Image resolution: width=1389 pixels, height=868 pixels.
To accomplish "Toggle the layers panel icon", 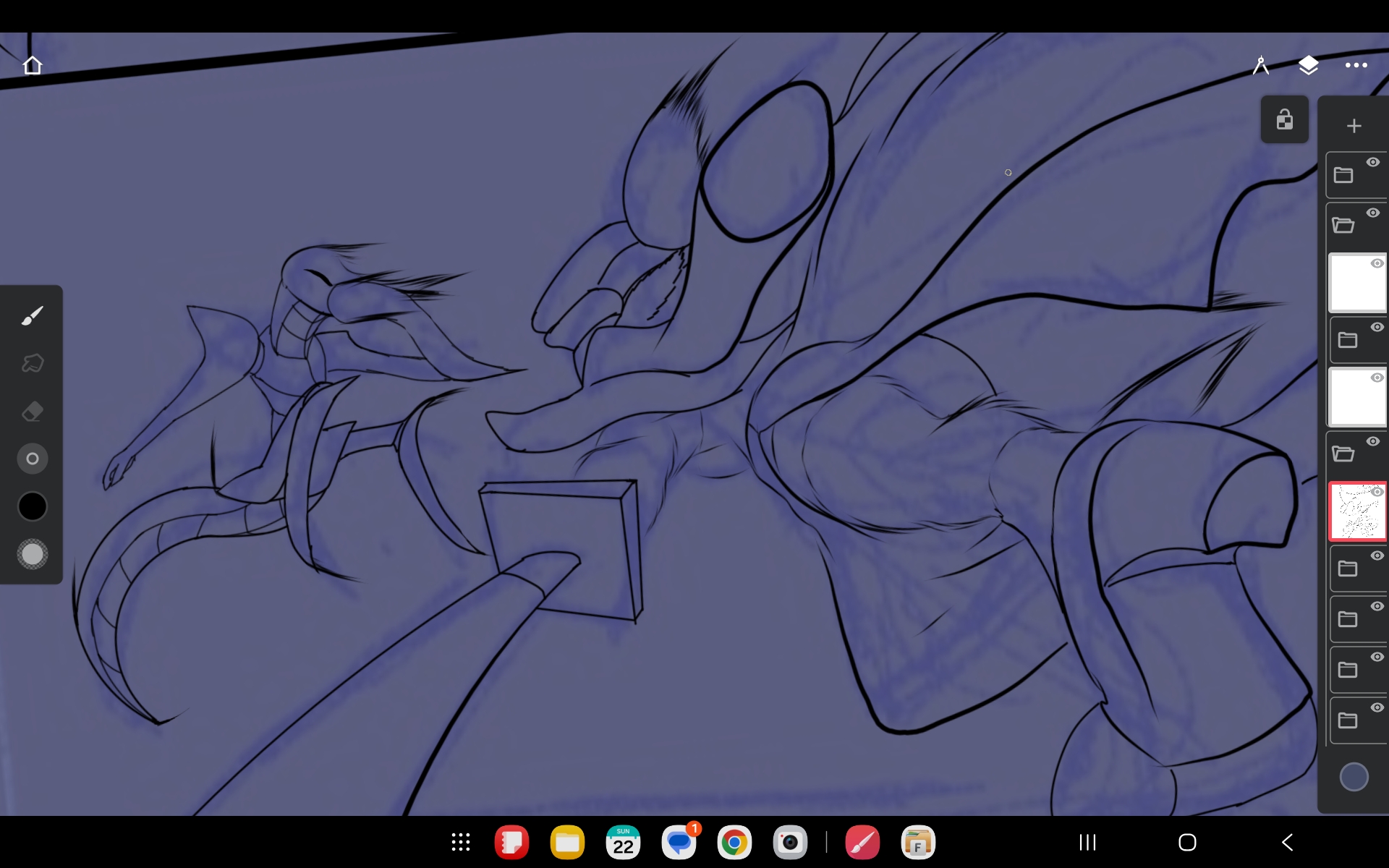I will tap(1308, 65).
